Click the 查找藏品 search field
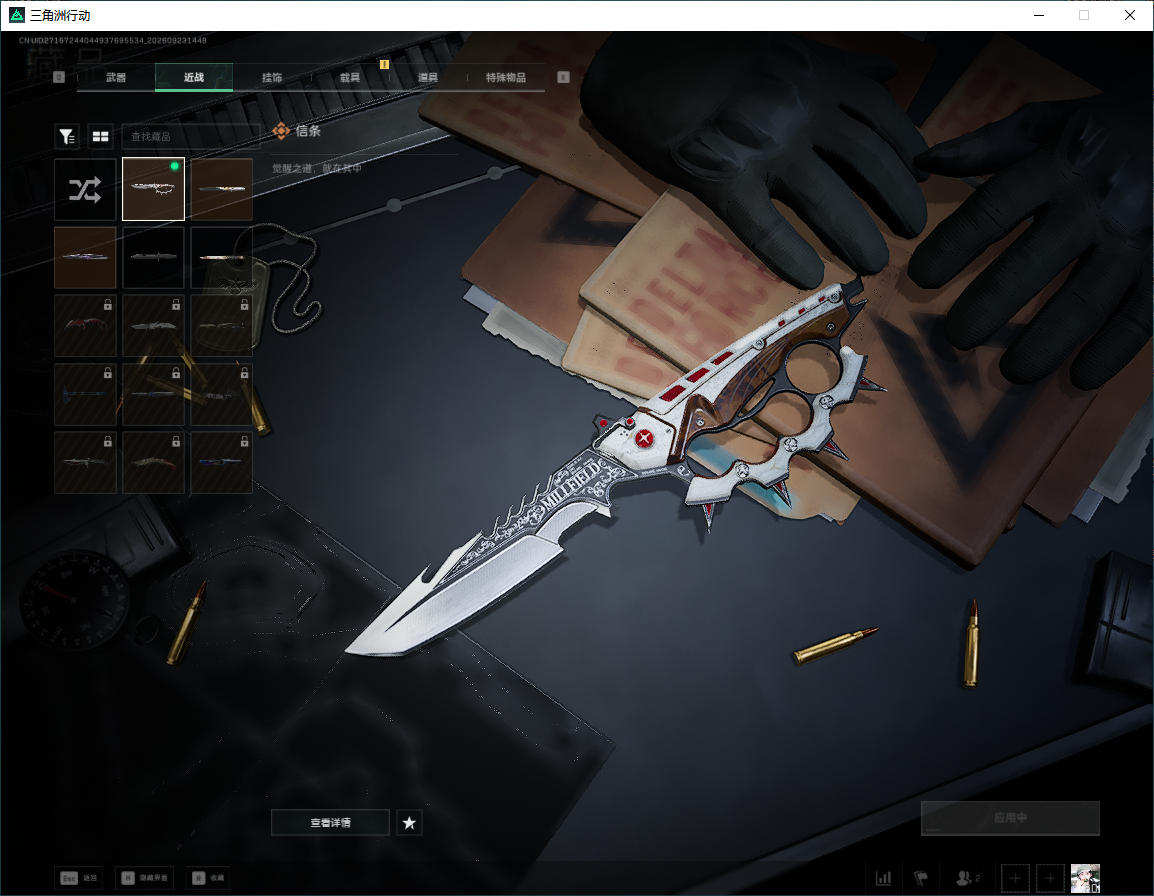The width and height of the screenshot is (1154, 896). (191, 136)
